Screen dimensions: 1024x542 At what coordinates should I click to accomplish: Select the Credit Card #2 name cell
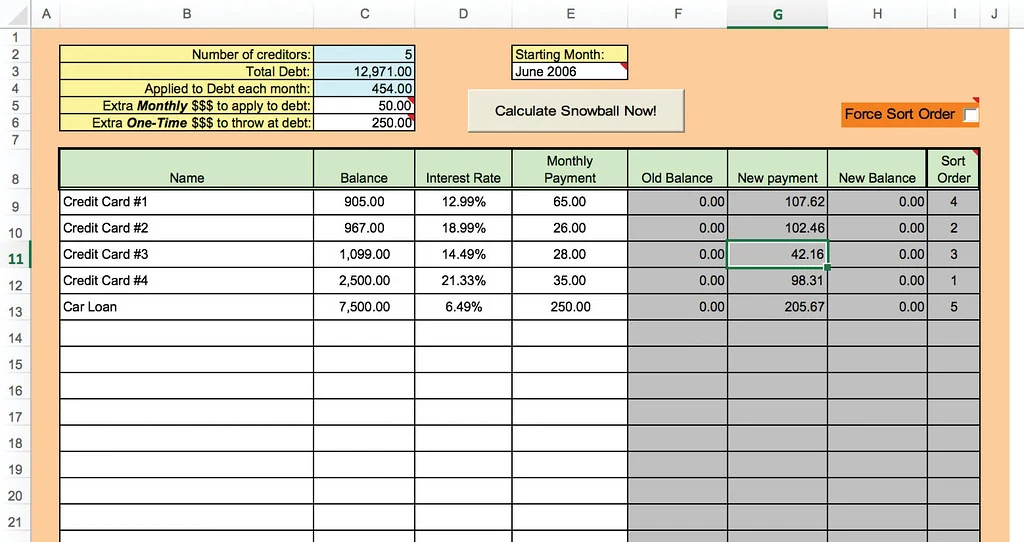pos(187,228)
